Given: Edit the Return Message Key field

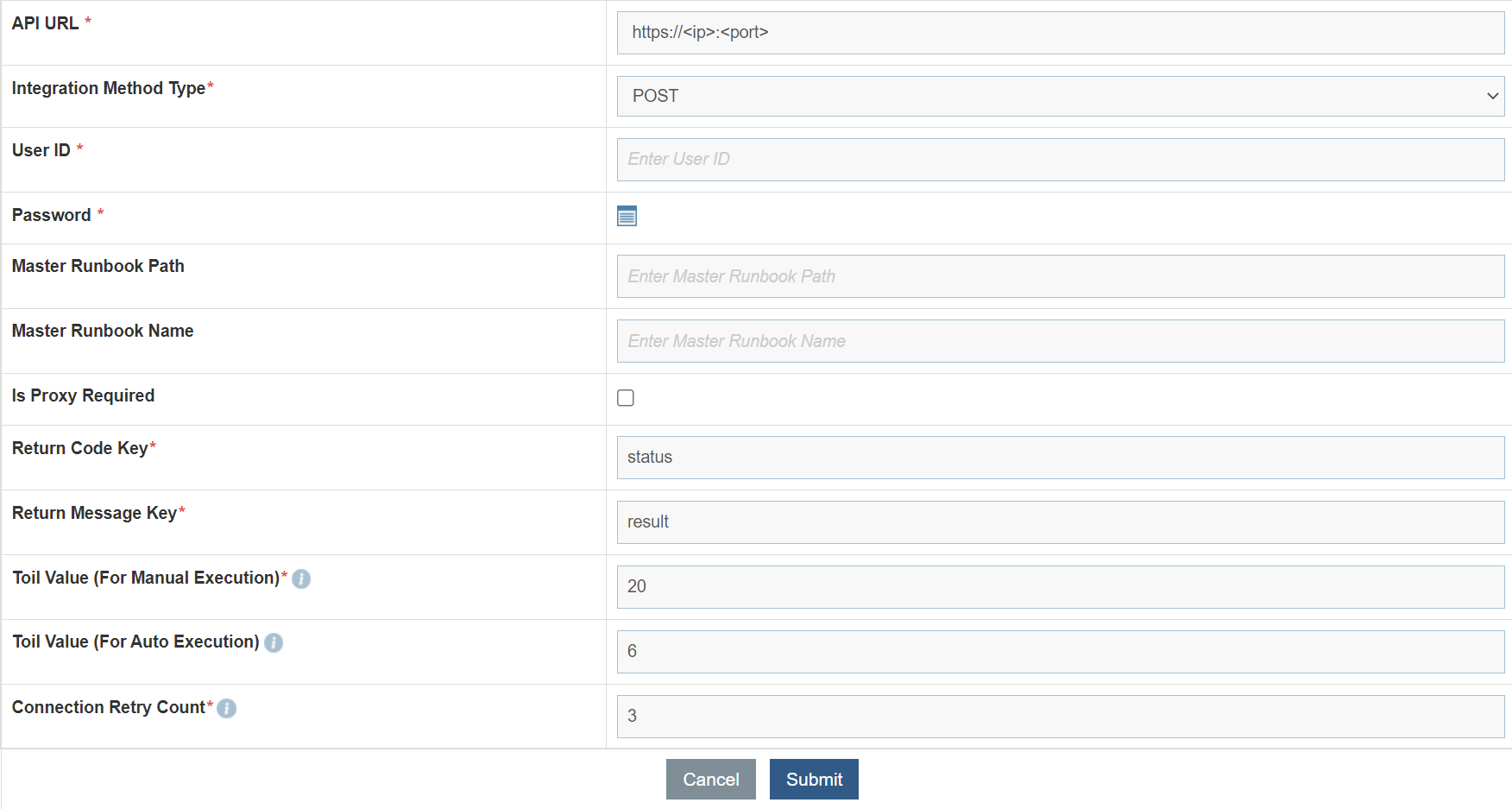Looking at the screenshot, I should click(1060, 522).
